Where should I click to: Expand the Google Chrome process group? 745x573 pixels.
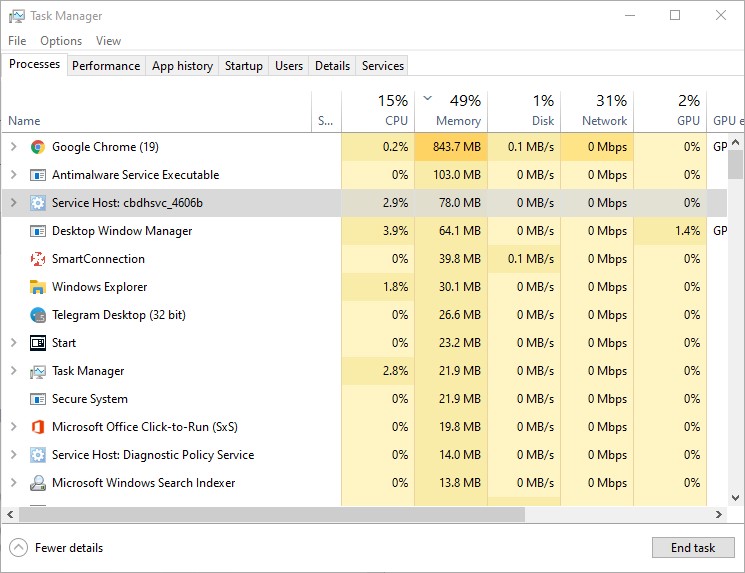(13, 147)
